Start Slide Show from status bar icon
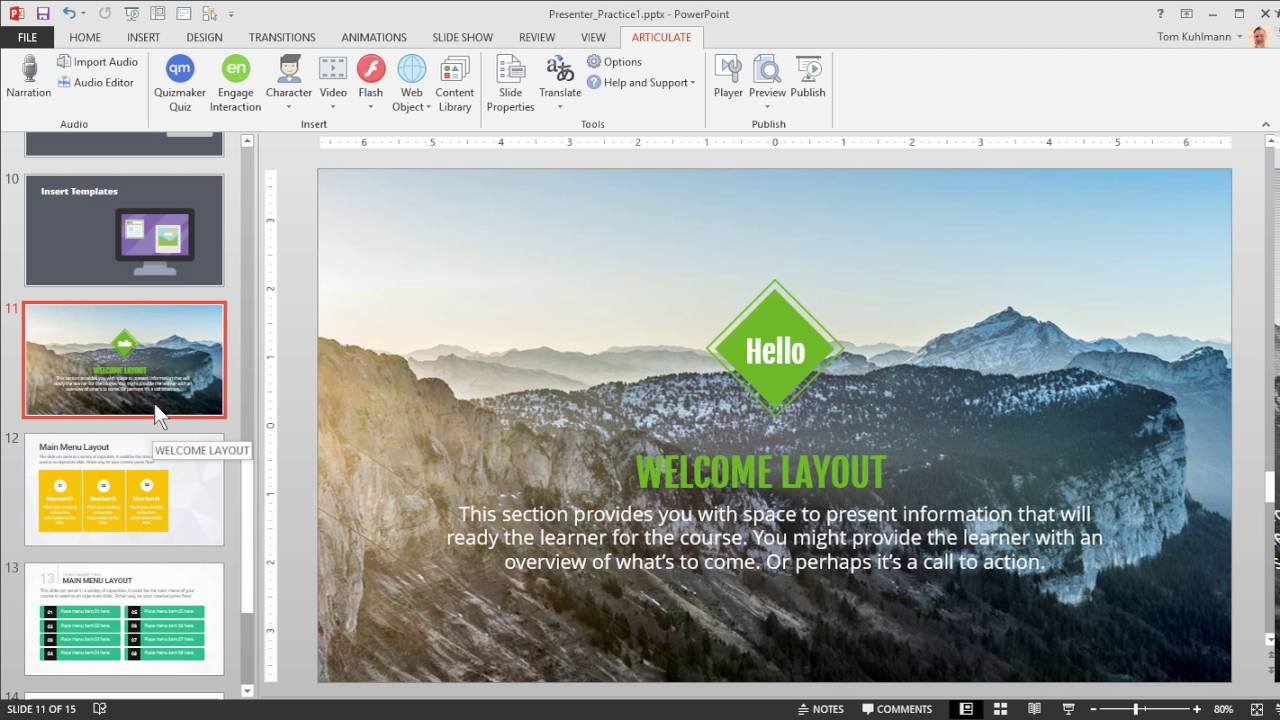1280x720 pixels. [x=1069, y=709]
